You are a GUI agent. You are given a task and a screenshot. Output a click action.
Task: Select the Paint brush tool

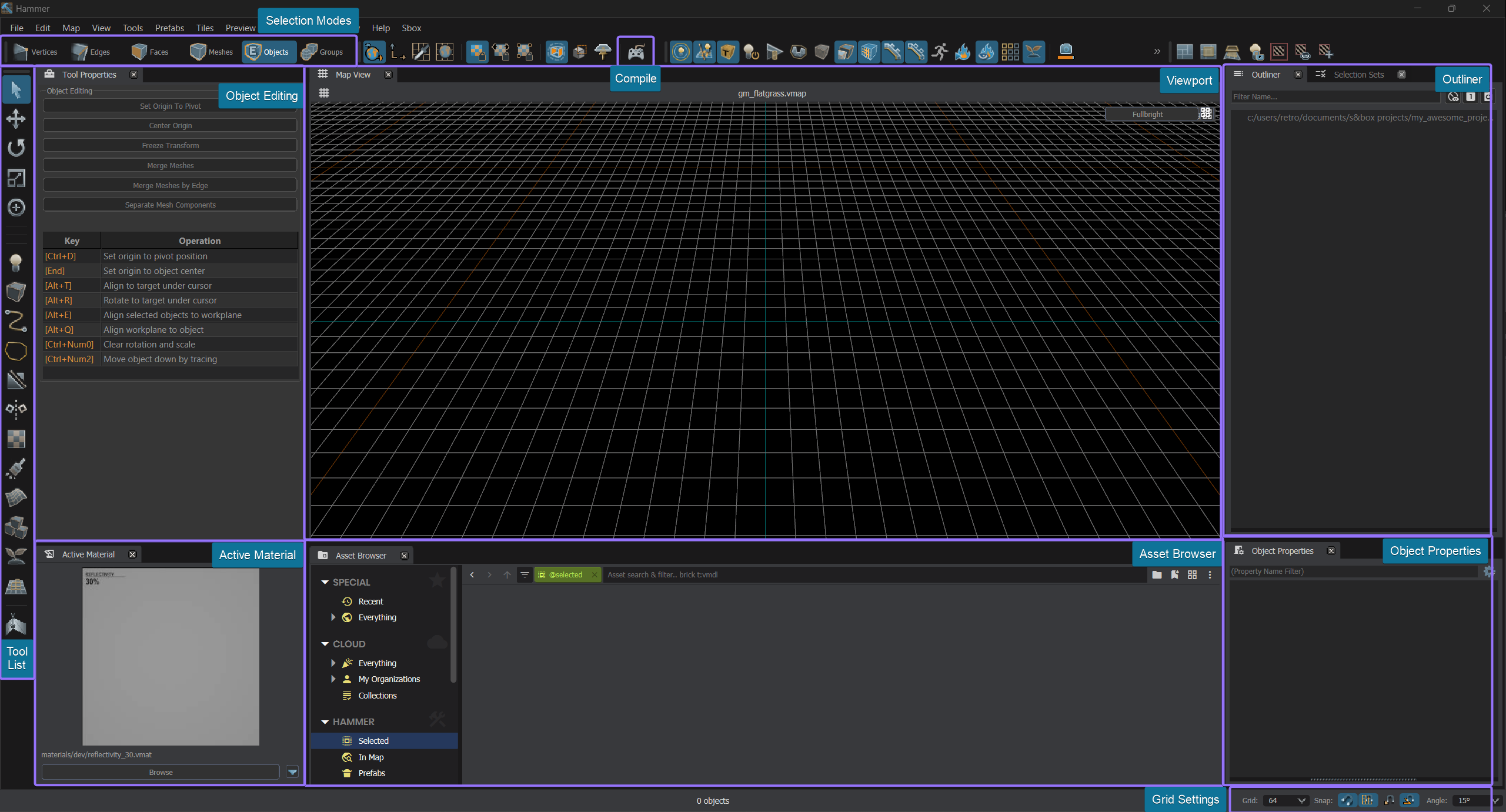pyautogui.click(x=16, y=468)
